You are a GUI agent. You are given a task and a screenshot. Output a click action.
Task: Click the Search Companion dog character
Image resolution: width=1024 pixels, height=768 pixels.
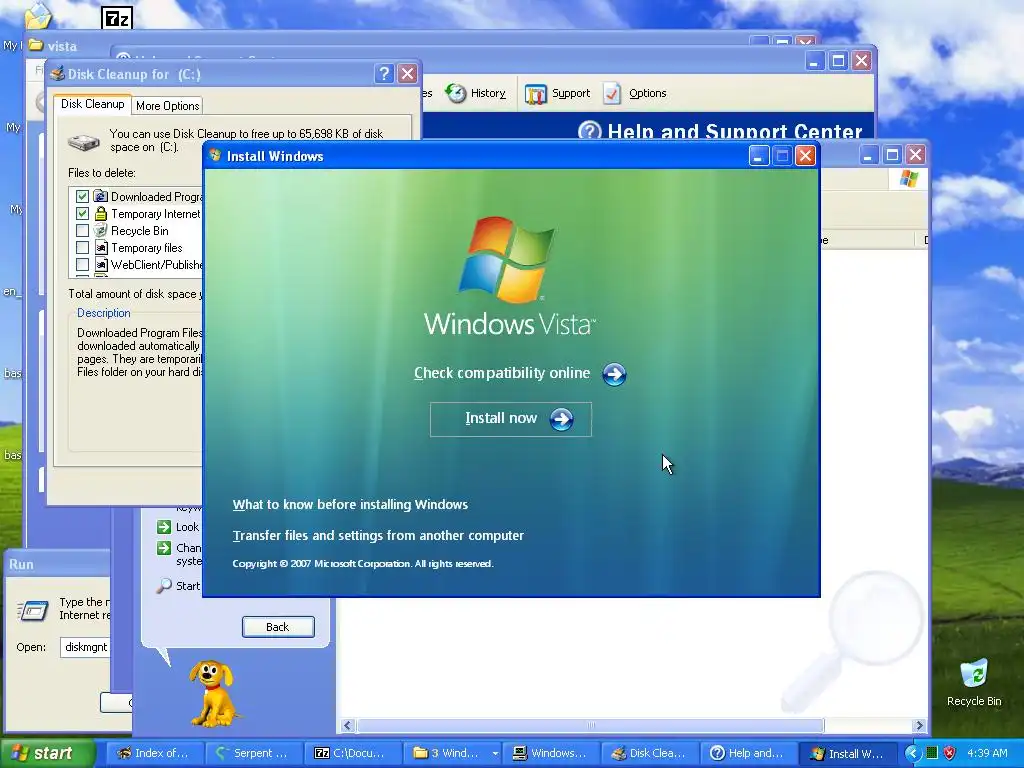point(212,693)
